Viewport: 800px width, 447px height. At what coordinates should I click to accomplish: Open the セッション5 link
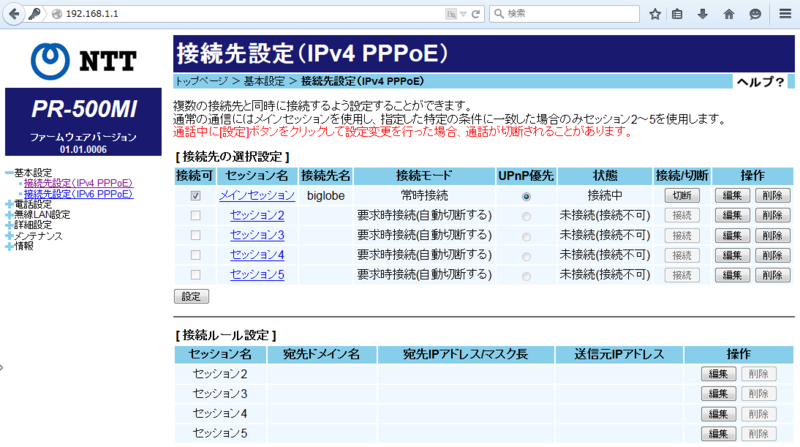[x=257, y=275]
